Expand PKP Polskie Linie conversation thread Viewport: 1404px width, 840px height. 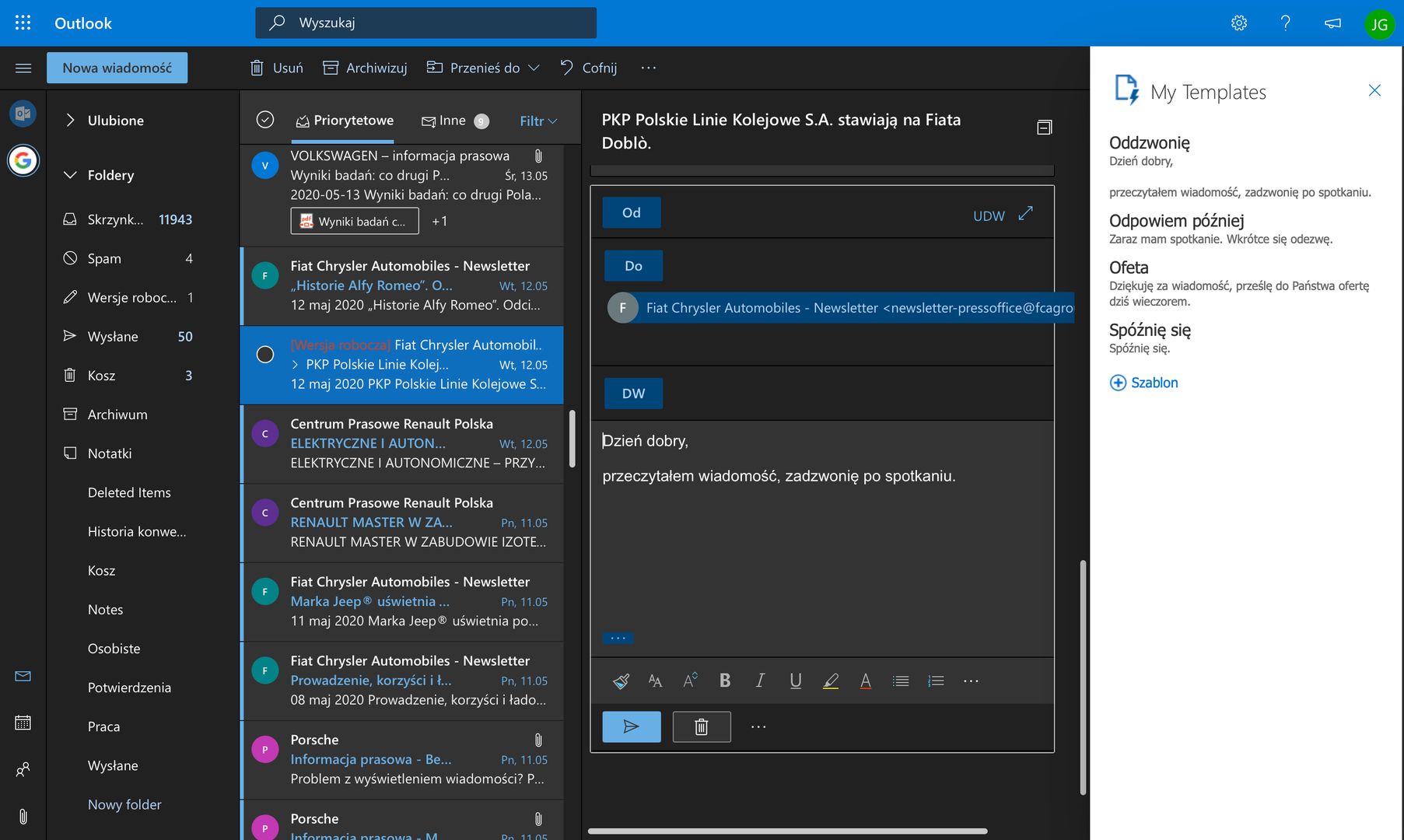pos(296,364)
